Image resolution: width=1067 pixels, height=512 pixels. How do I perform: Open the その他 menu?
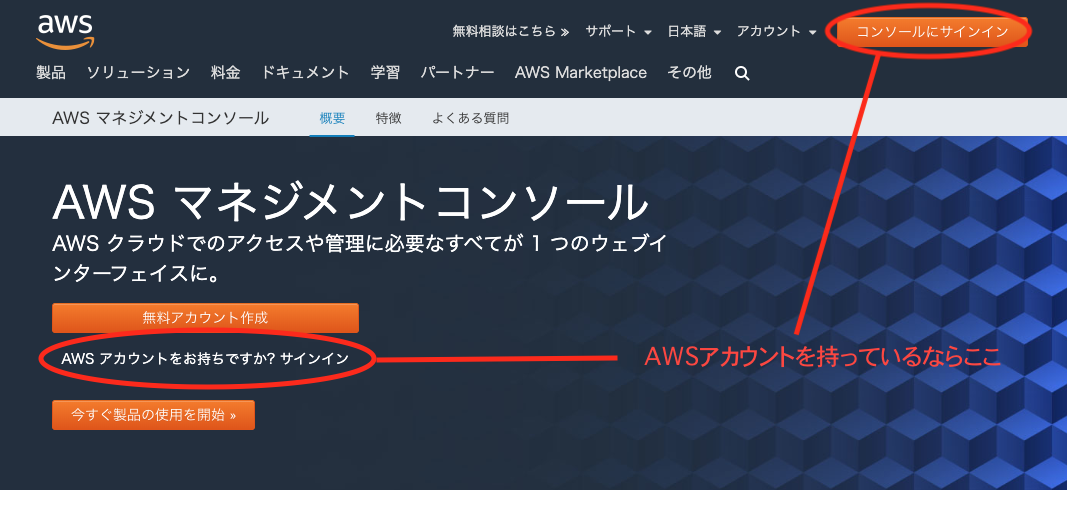(689, 73)
